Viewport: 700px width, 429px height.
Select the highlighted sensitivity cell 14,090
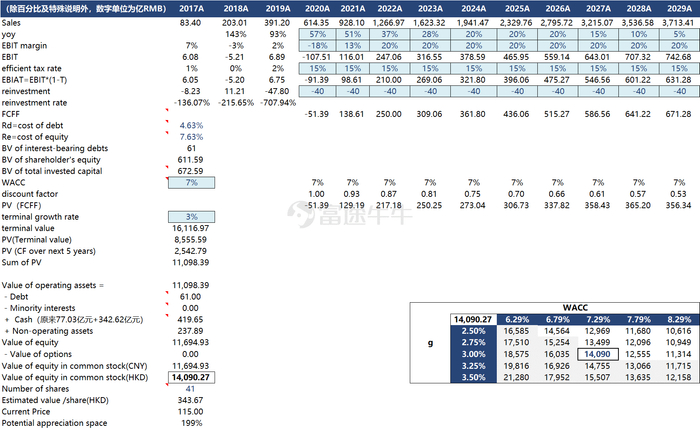(x=598, y=354)
